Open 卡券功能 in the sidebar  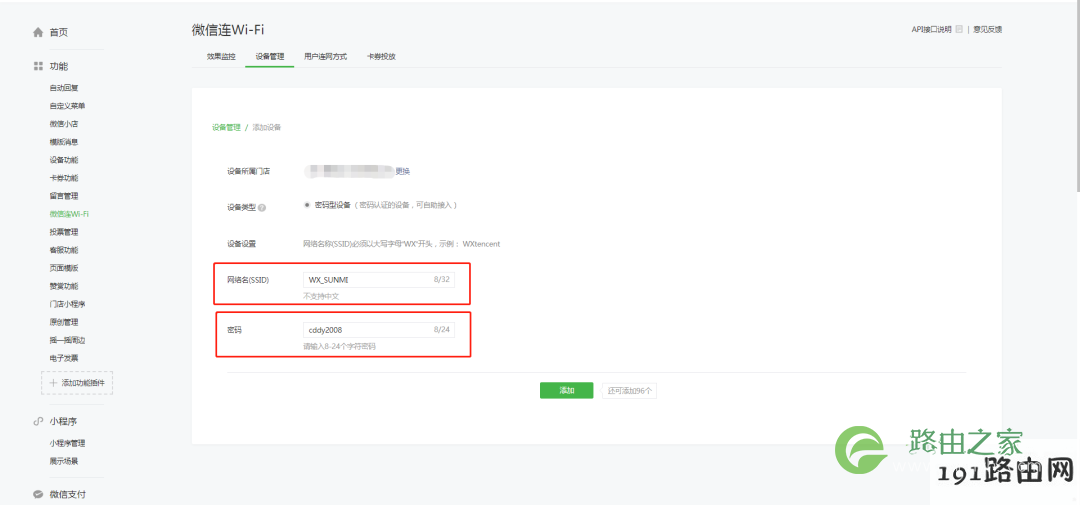(63, 178)
